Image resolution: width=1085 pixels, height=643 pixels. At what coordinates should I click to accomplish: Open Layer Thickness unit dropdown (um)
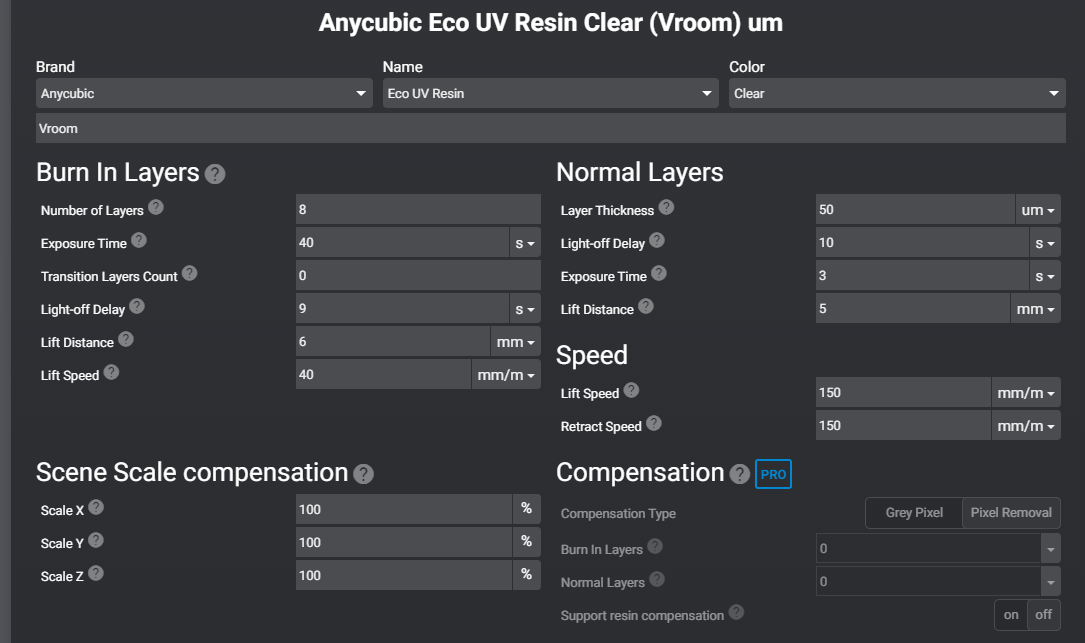1038,210
